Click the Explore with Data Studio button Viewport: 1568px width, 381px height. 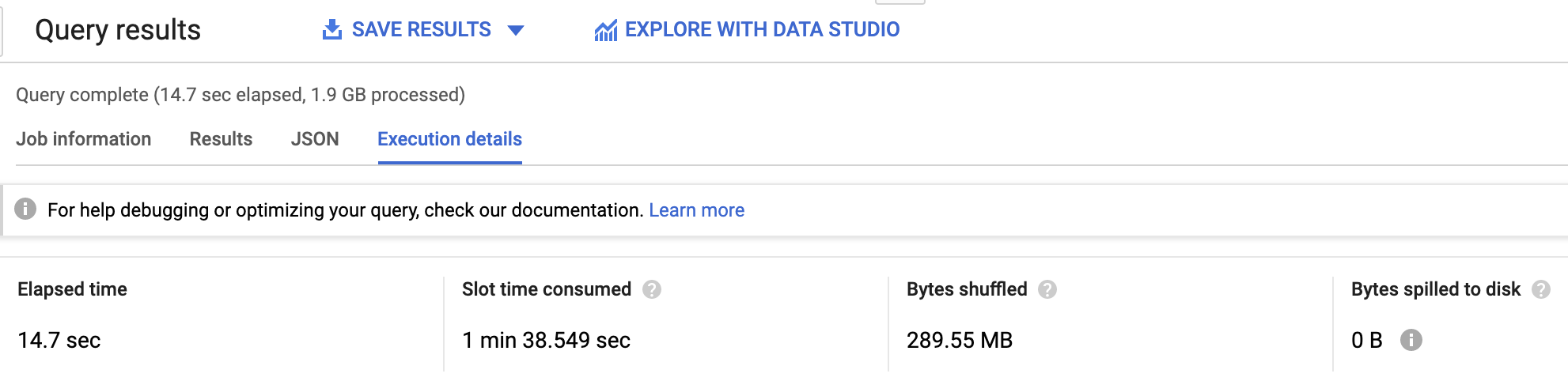(x=747, y=30)
